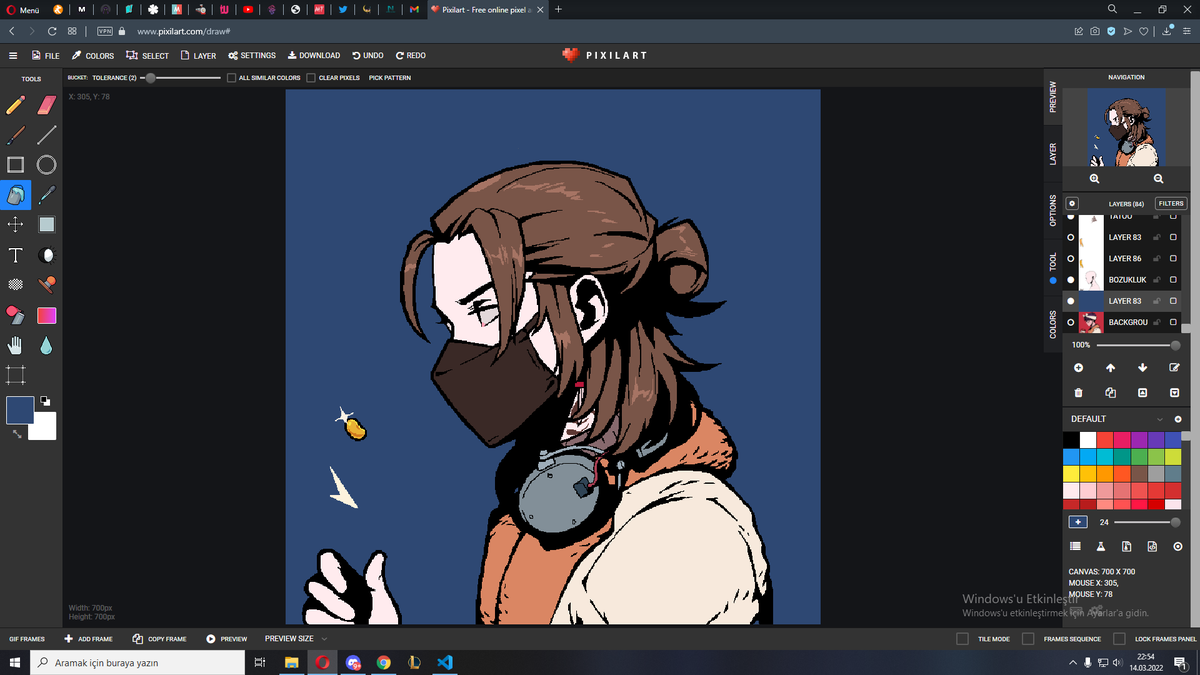This screenshot has height=675, width=1200.
Task: Swap primary and secondary colors arrow
Action: tap(17, 434)
